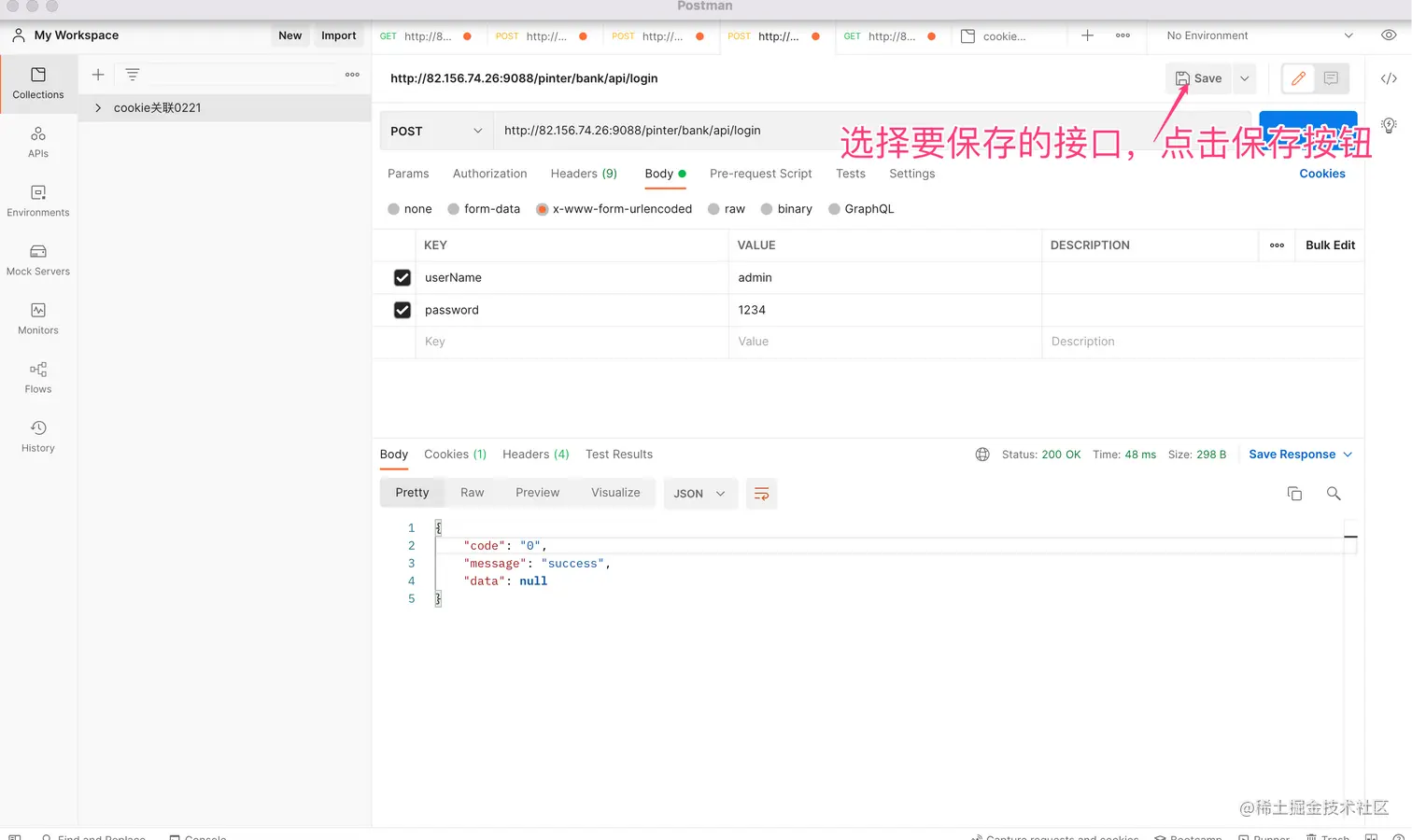Open Flows in the sidebar
The width and height of the screenshot is (1412, 840).
pos(38,377)
